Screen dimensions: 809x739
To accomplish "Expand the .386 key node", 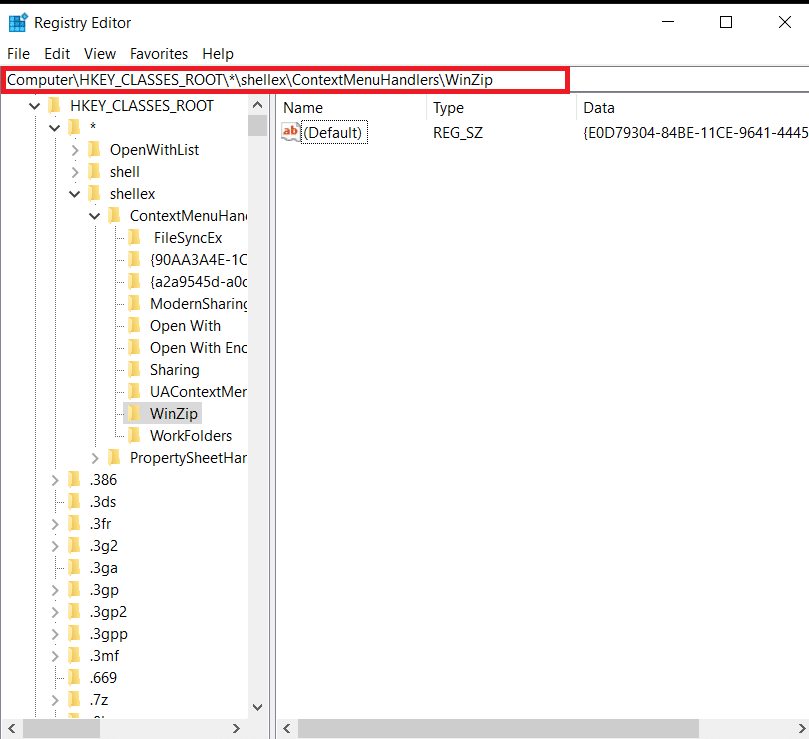I will (x=55, y=480).
